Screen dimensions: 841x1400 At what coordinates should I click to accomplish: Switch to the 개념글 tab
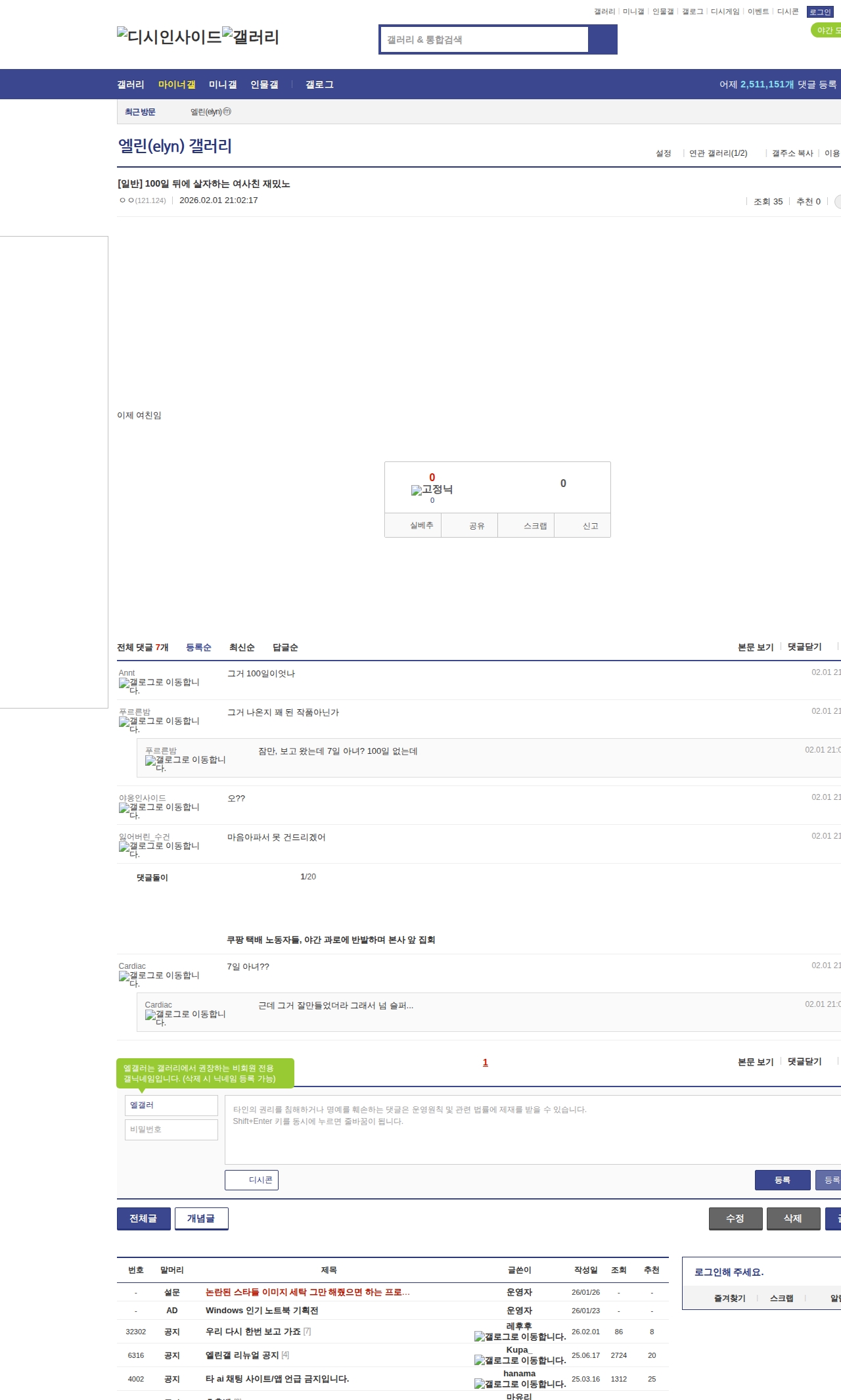point(201,1219)
